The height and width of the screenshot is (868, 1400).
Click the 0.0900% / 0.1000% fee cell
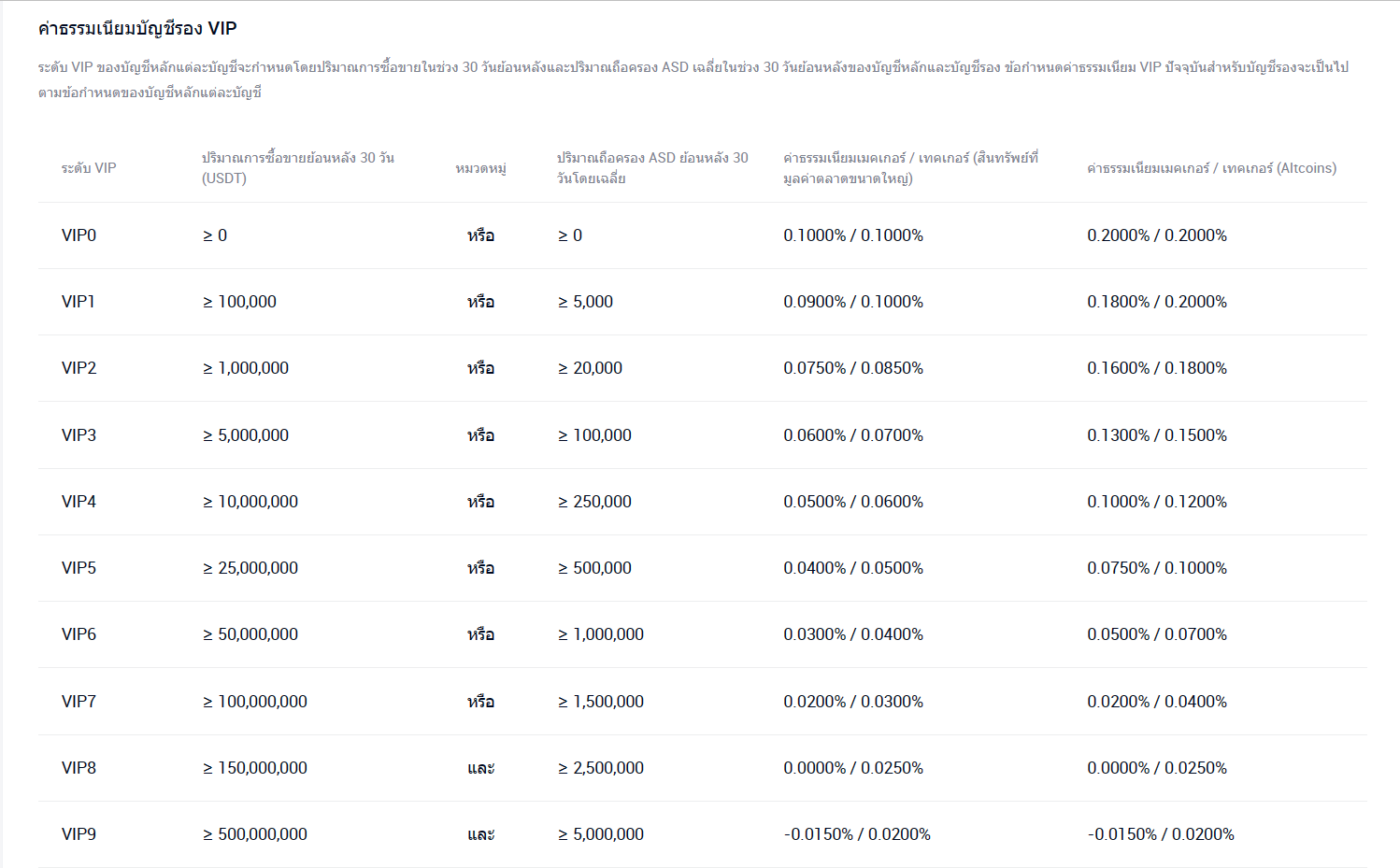pyautogui.click(x=853, y=302)
